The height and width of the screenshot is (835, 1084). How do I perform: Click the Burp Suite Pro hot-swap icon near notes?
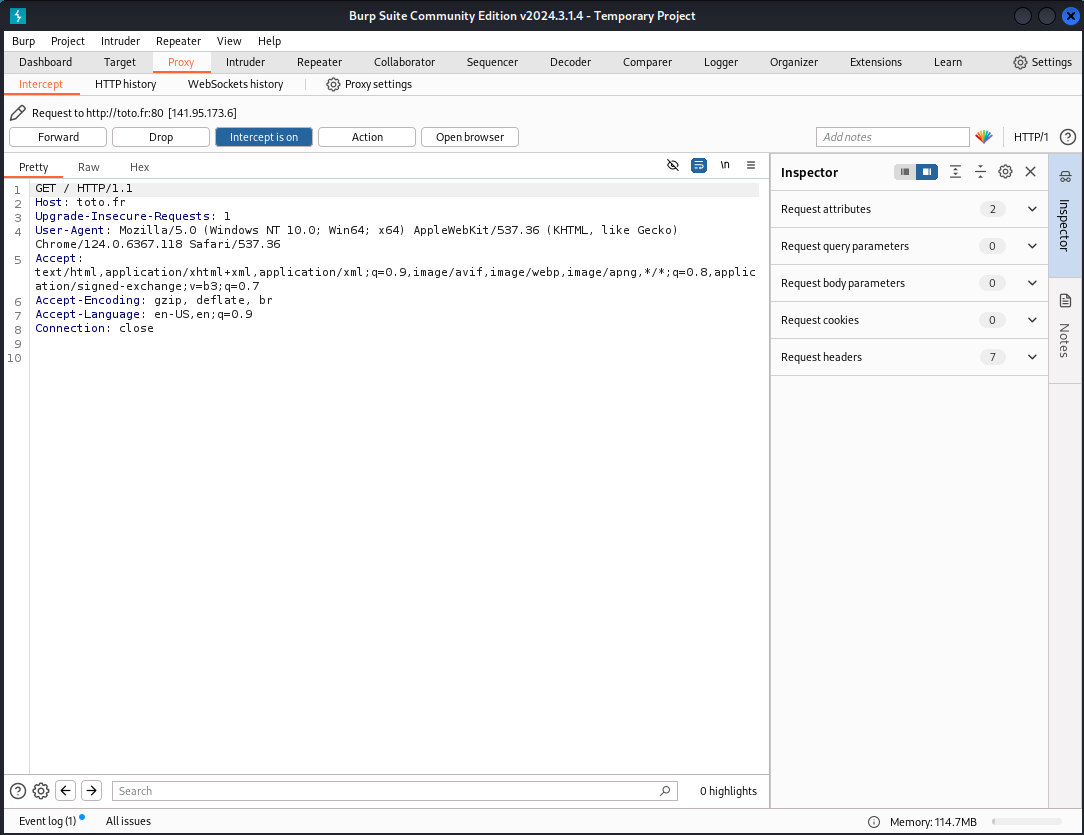pos(984,137)
